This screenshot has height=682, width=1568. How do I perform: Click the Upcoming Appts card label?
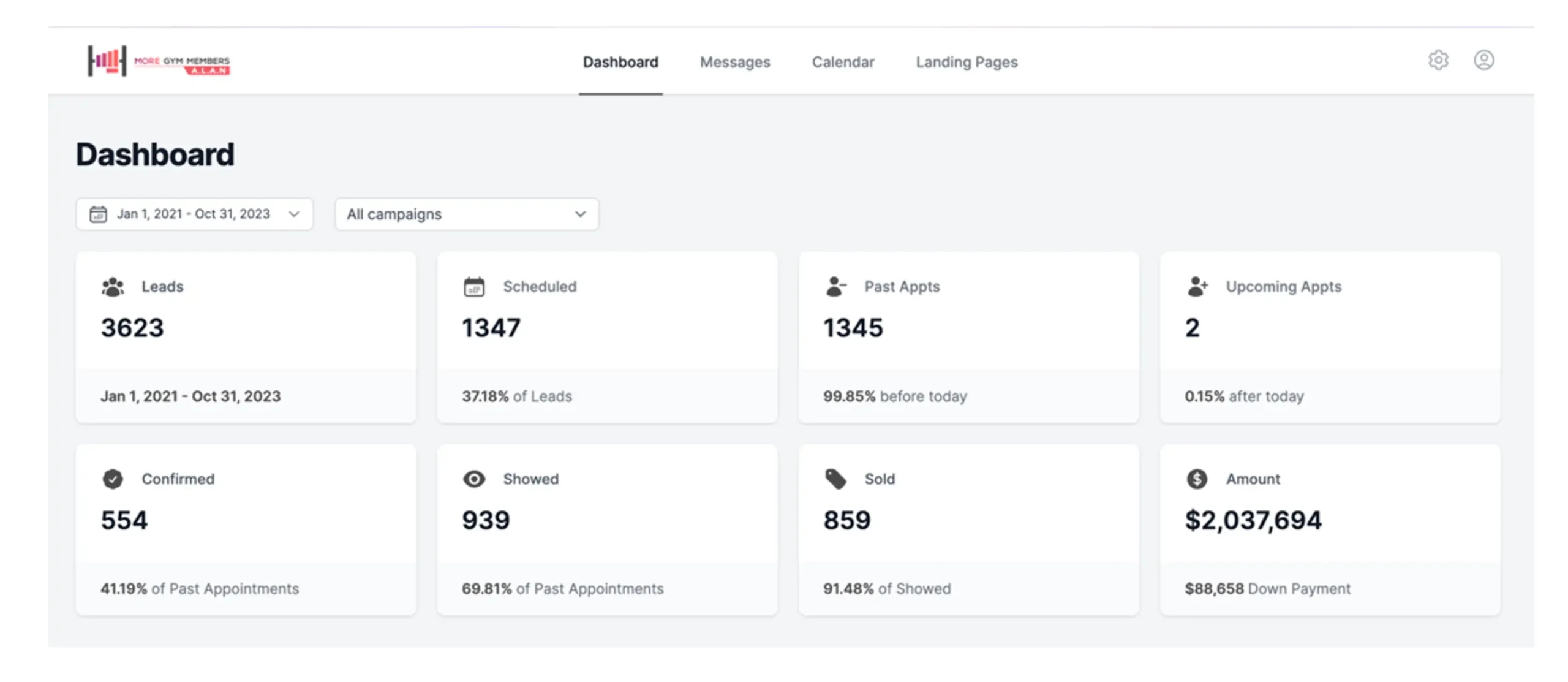[1283, 287]
